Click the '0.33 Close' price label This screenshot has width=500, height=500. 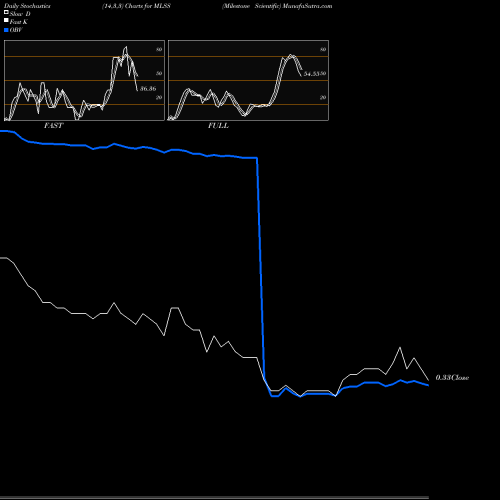(x=452, y=378)
